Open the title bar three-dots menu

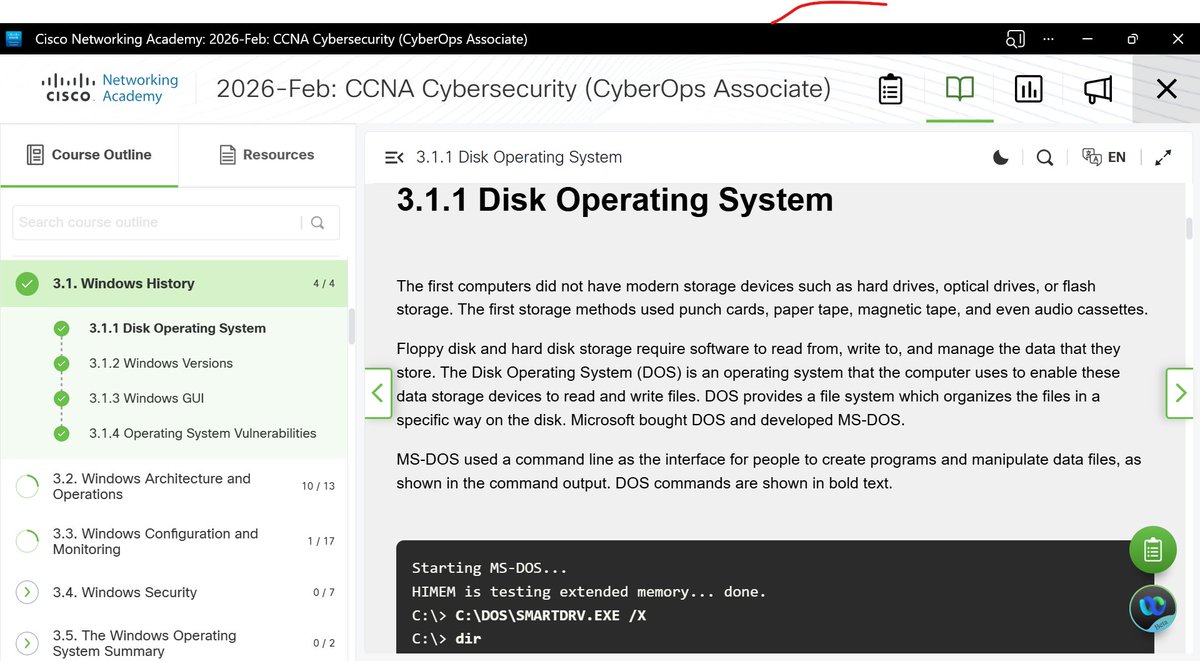tap(1048, 39)
